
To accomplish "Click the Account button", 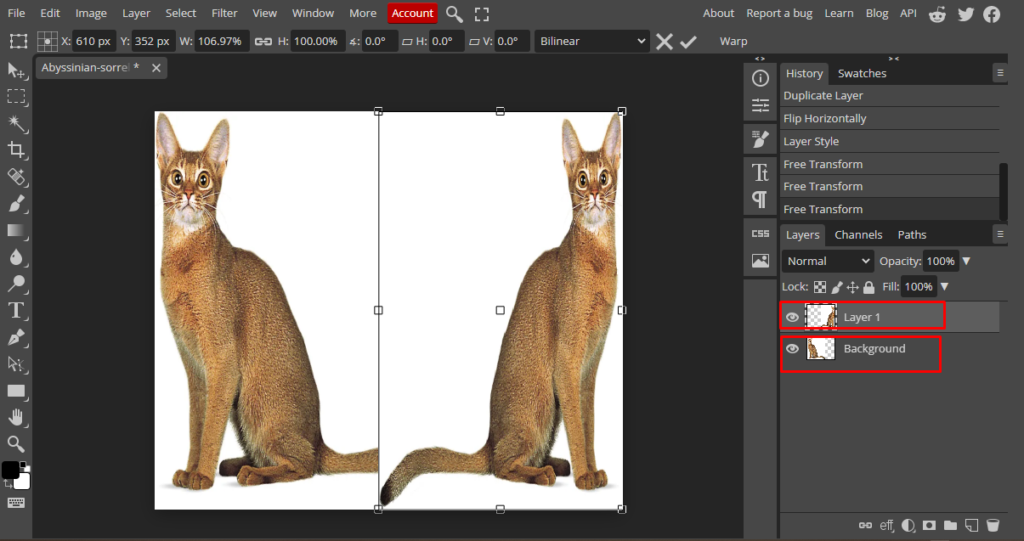I will pyautogui.click(x=412, y=13).
